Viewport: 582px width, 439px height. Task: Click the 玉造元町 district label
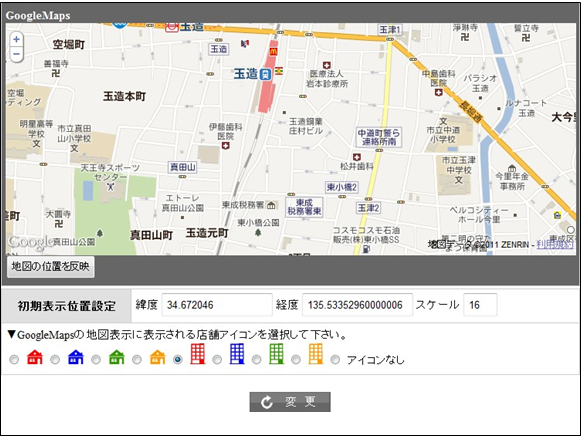pyautogui.click(x=207, y=233)
